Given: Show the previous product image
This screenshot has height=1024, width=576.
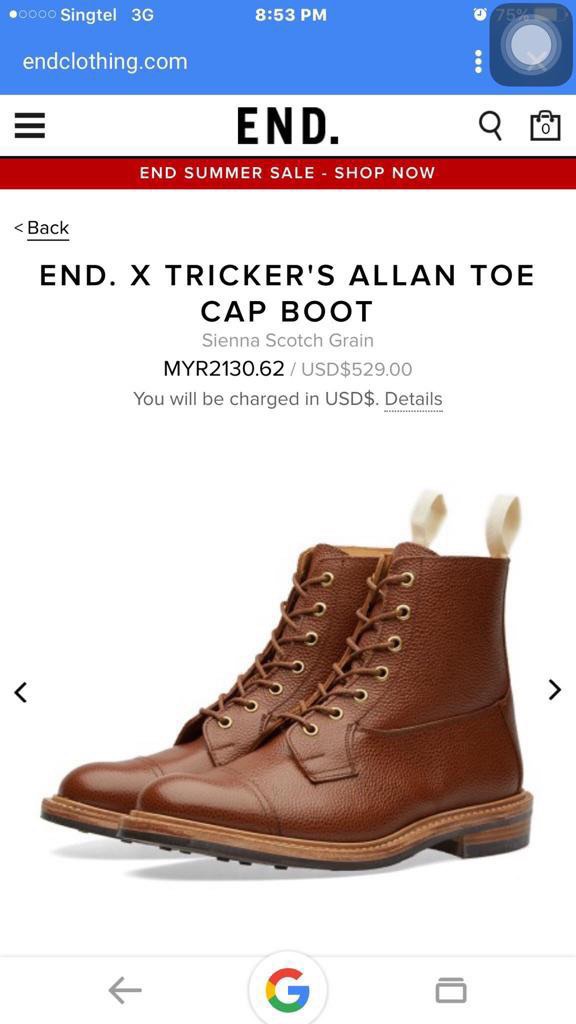Looking at the screenshot, I should (x=20, y=692).
